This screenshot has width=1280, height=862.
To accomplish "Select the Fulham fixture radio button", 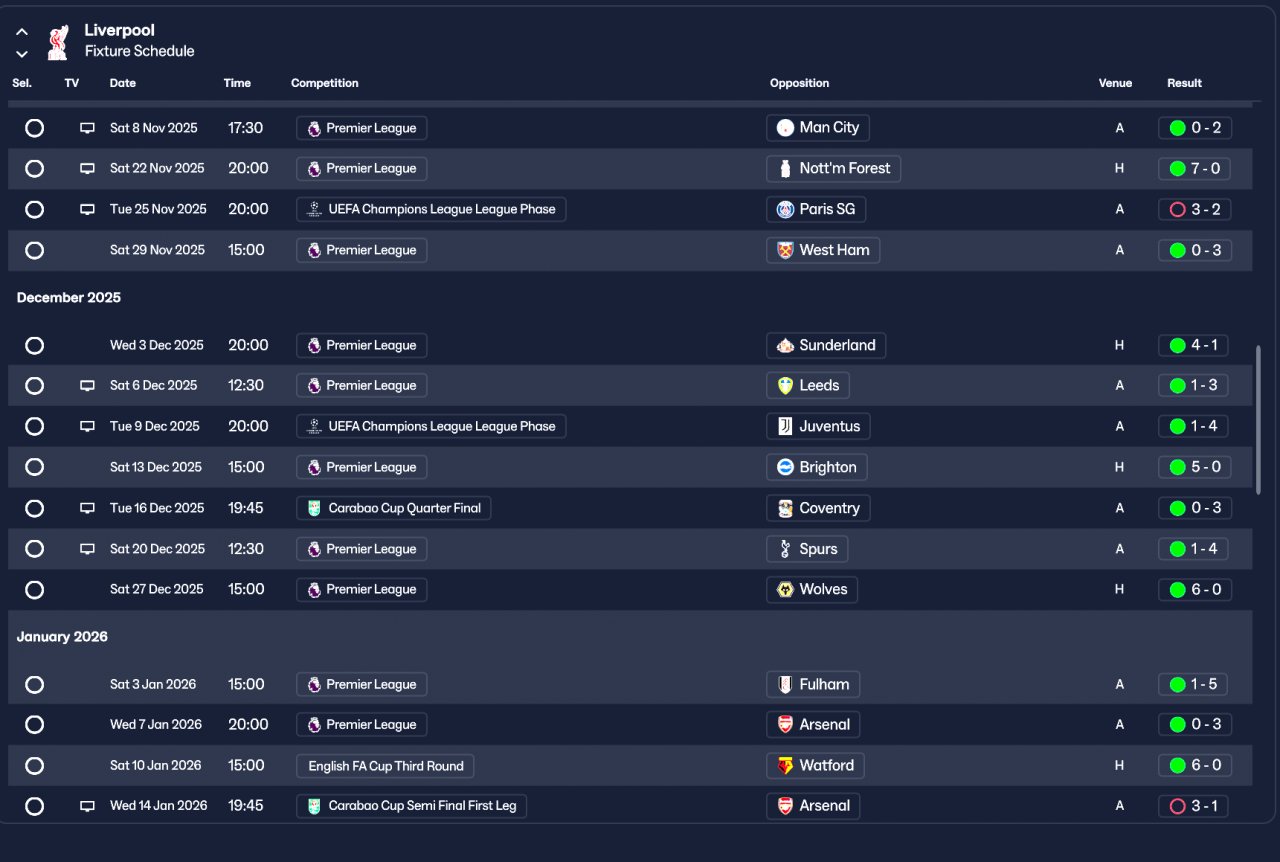I will 35,685.
